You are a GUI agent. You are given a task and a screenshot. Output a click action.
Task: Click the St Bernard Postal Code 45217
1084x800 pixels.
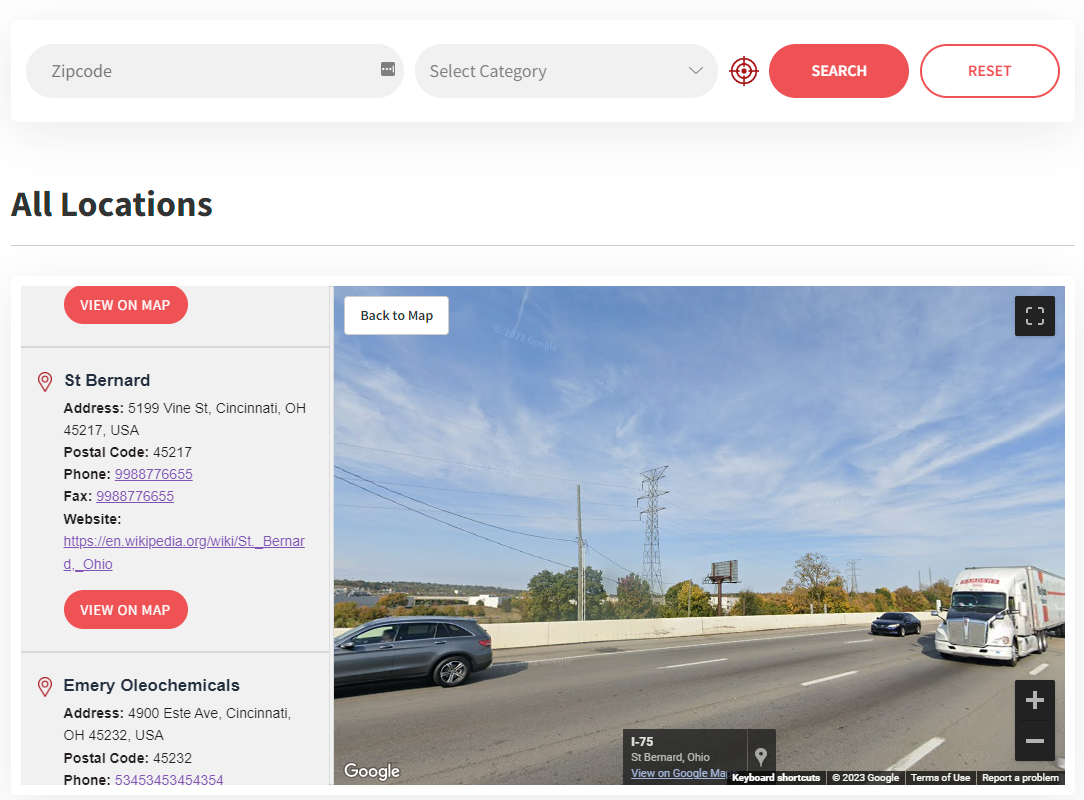[172, 452]
